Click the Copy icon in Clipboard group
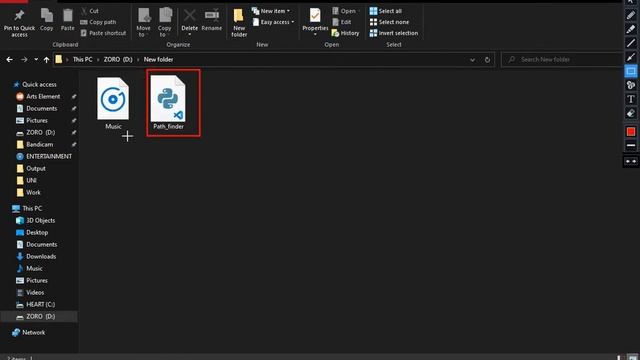Viewport: 640px width, 360px height. click(x=47, y=16)
